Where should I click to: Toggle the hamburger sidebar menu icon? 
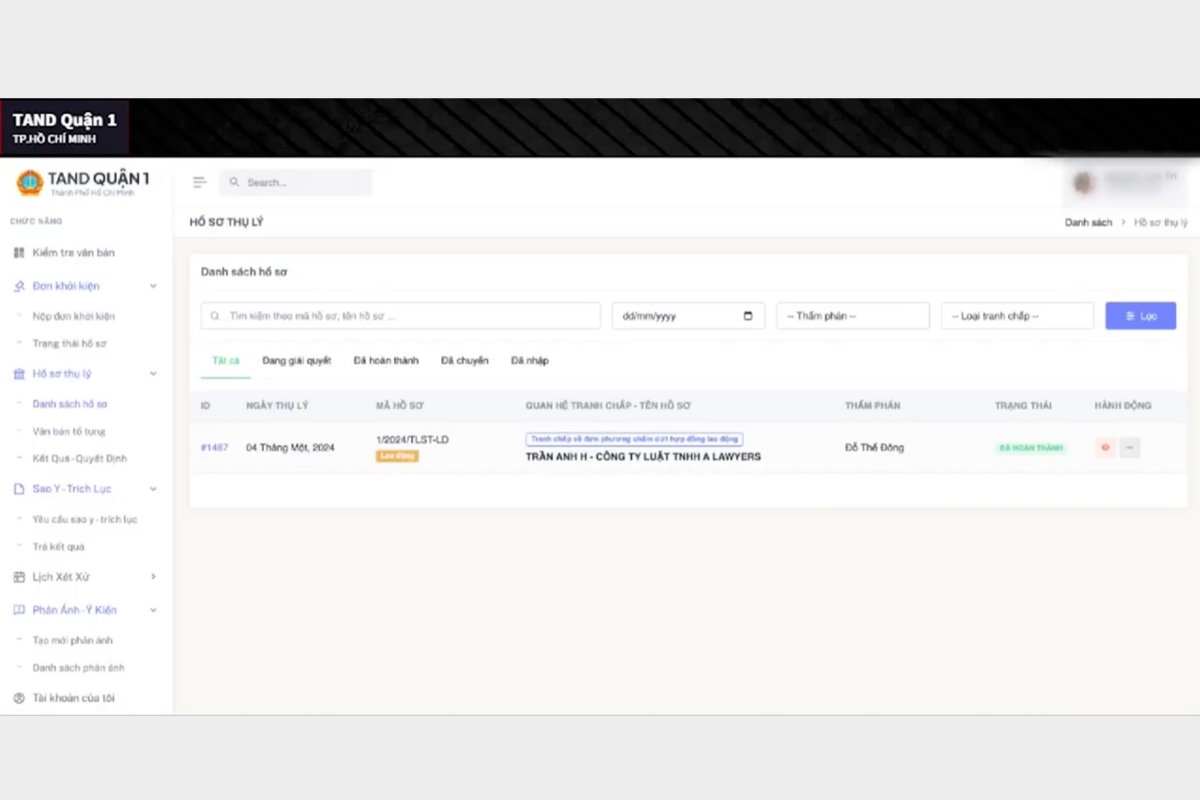point(200,182)
